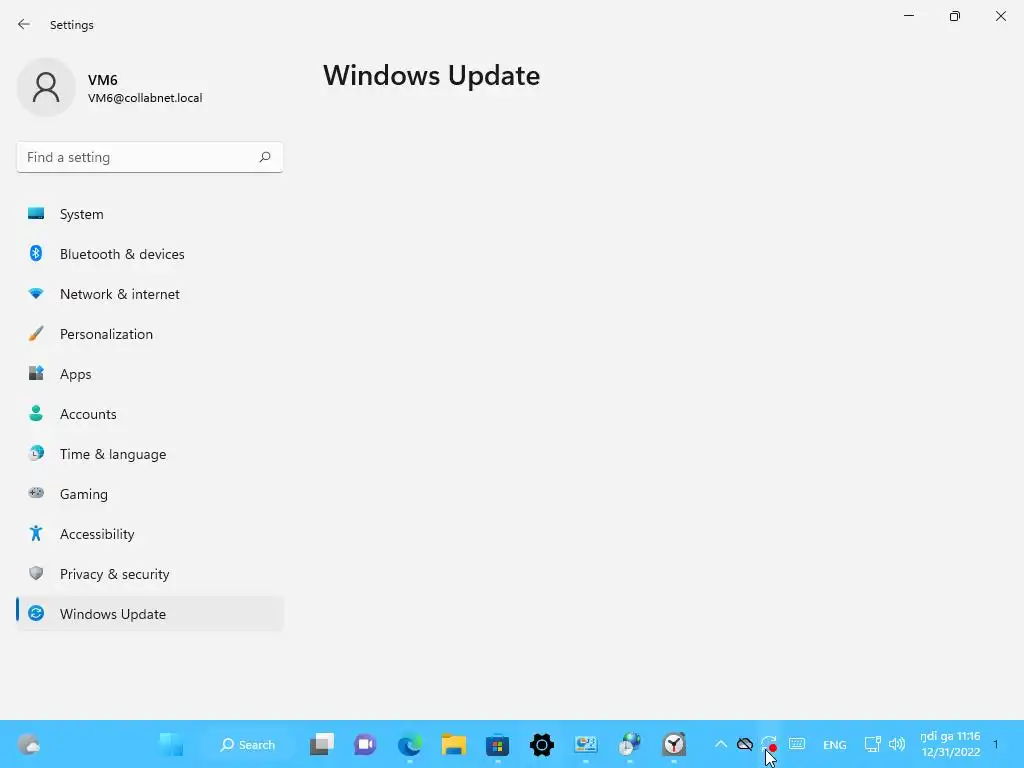Screen dimensions: 1024x768
Task: Open the touch keyboard tray icon
Action: point(797,744)
